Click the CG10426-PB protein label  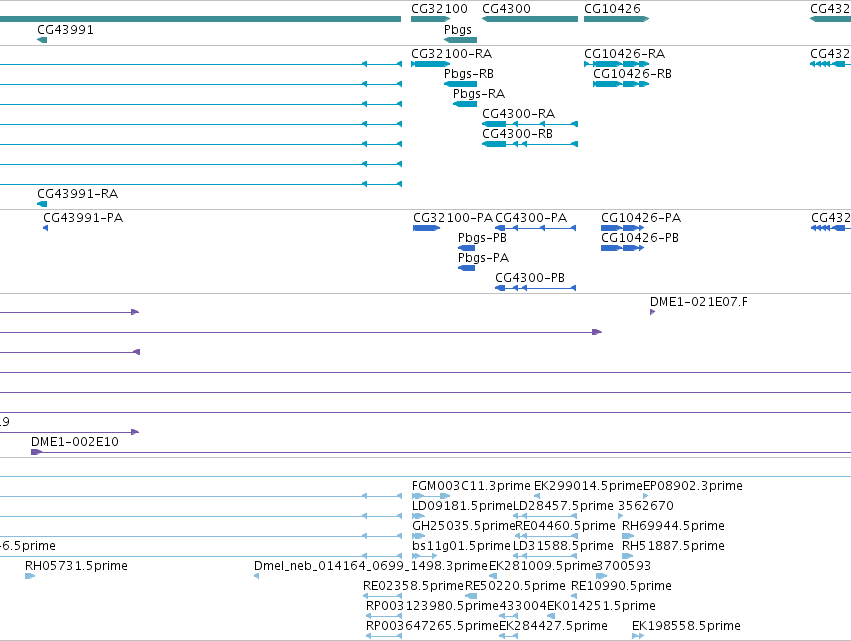coord(640,238)
